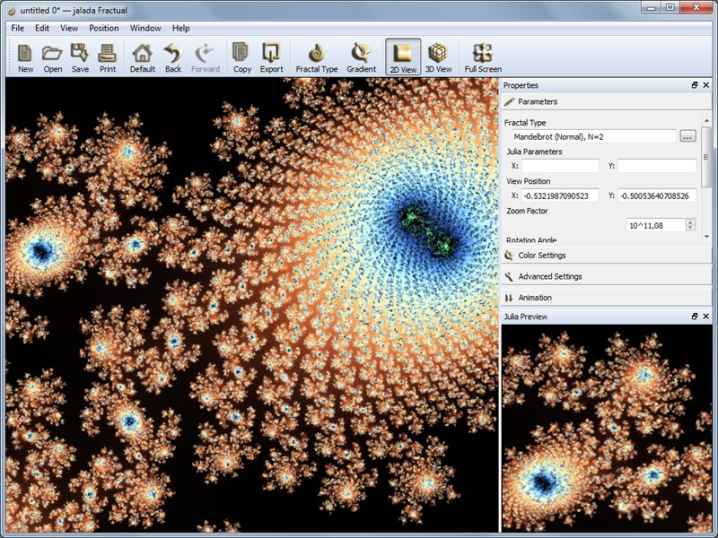This screenshot has width=718, height=538.
Task: Open the Gradient editor icon
Action: pos(361,56)
